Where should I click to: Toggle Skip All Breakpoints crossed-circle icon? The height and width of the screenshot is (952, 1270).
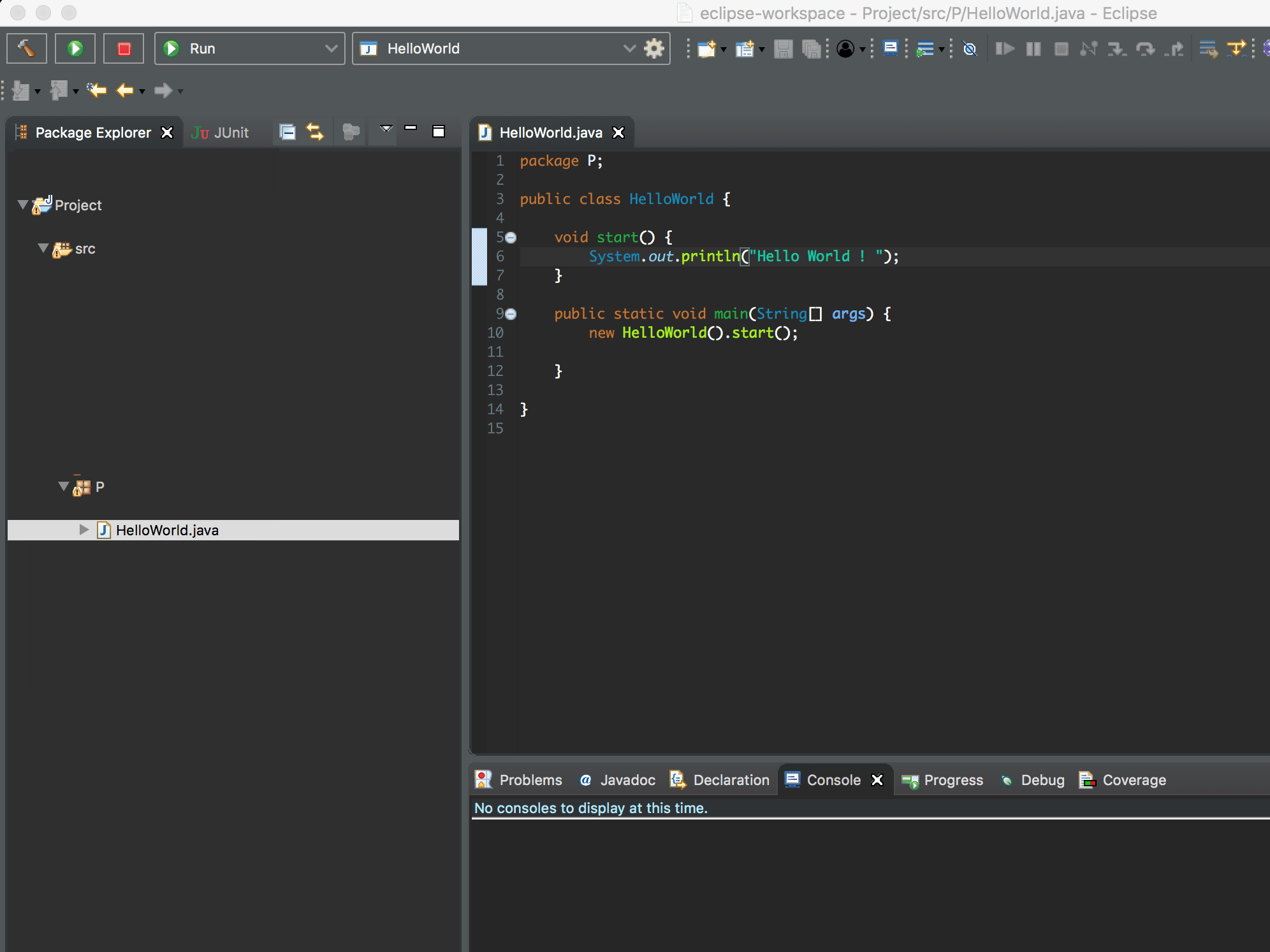pyautogui.click(x=970, y=48)
